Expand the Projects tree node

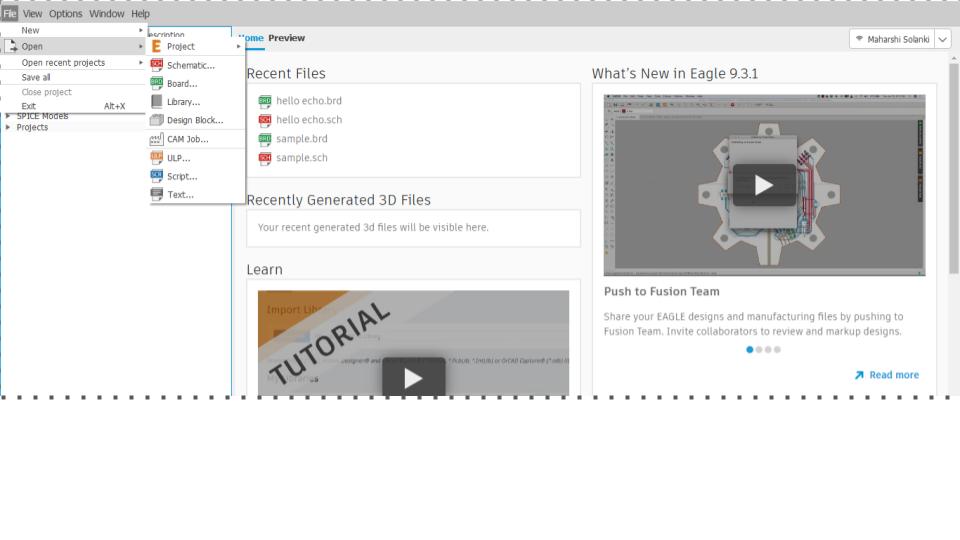[8, 127]
